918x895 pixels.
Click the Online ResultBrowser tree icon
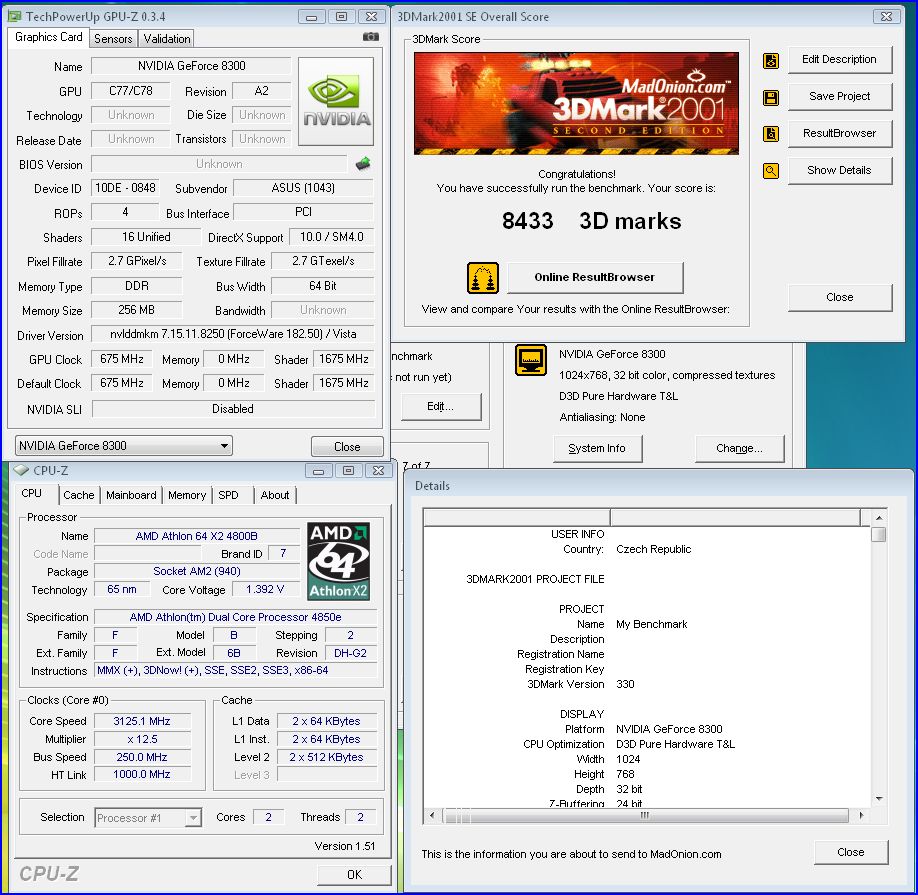pyautogui.click(x=483, y=278)
